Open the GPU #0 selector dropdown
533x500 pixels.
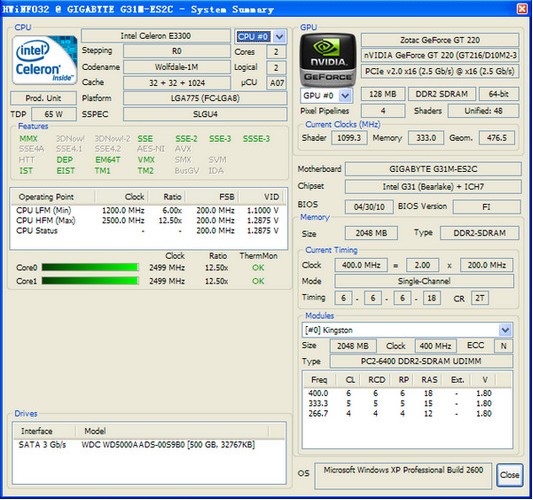(x=345, y=96)
